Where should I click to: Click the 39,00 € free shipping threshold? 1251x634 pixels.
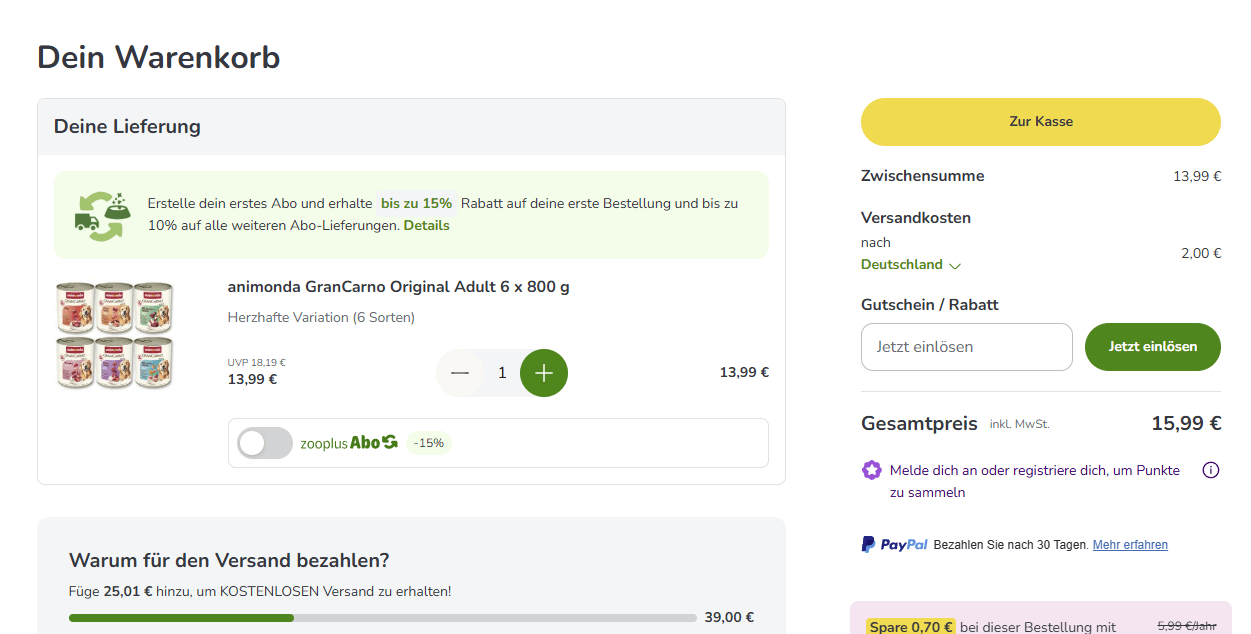(729, 618)
